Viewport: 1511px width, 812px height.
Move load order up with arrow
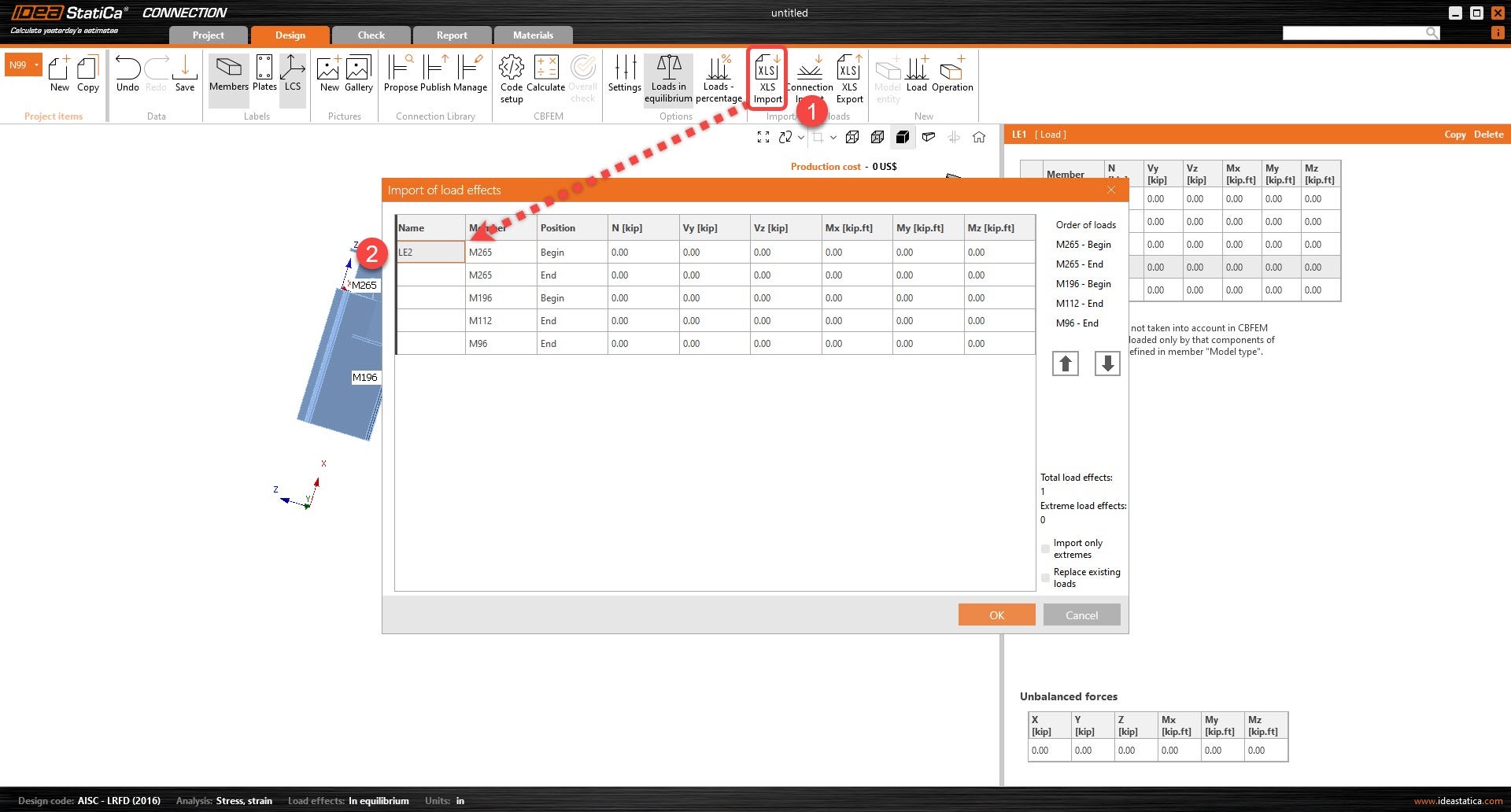click(1065, 364)
